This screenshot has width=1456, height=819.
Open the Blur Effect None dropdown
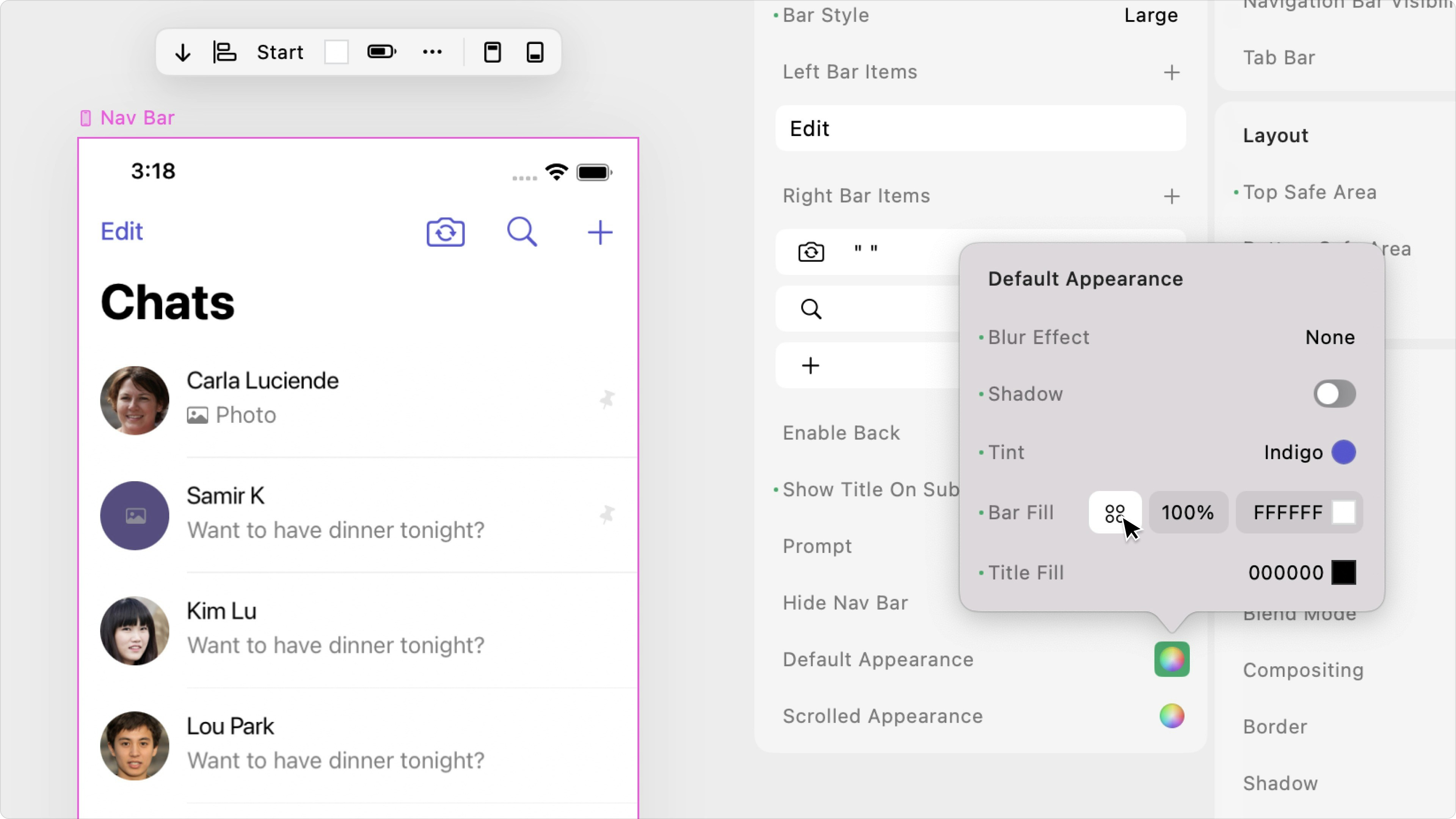pos(1329,337)
